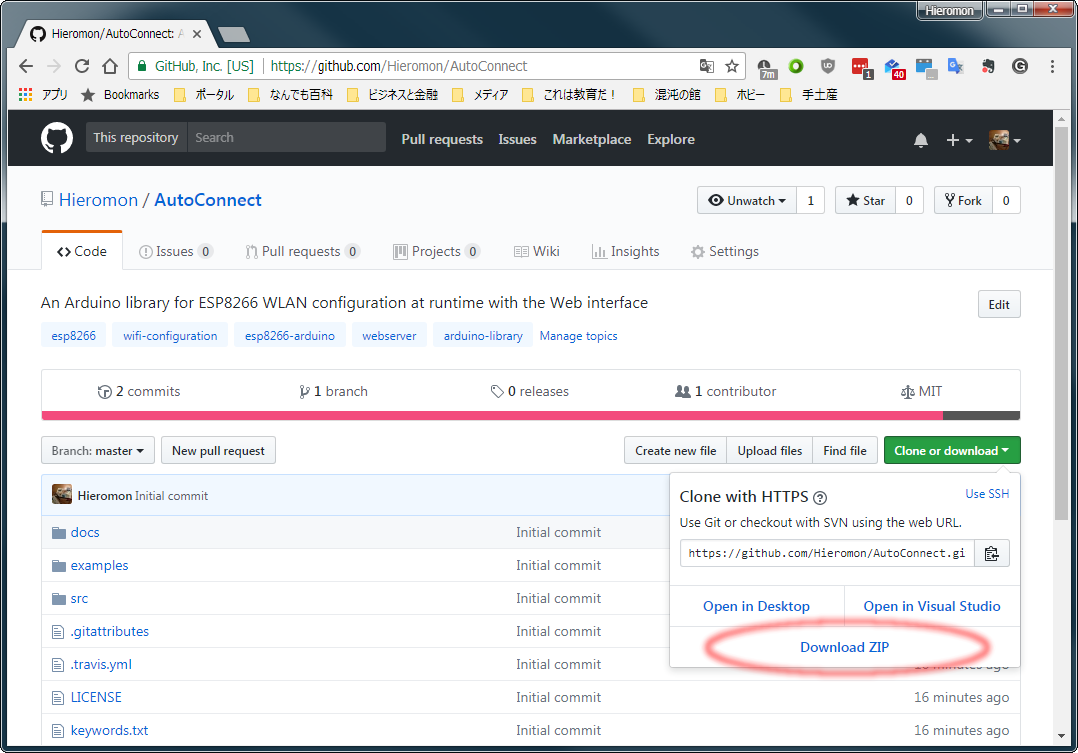This screenshot has height=753, width=1078.
Task: Click the red extension icon with badge 1
Action: (861, 68)
